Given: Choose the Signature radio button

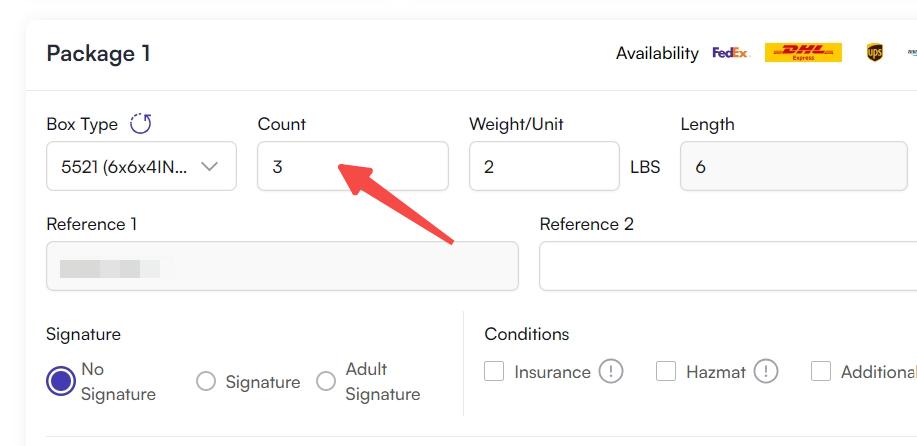Looking at the screenshot, I should [x=206, y=382].
